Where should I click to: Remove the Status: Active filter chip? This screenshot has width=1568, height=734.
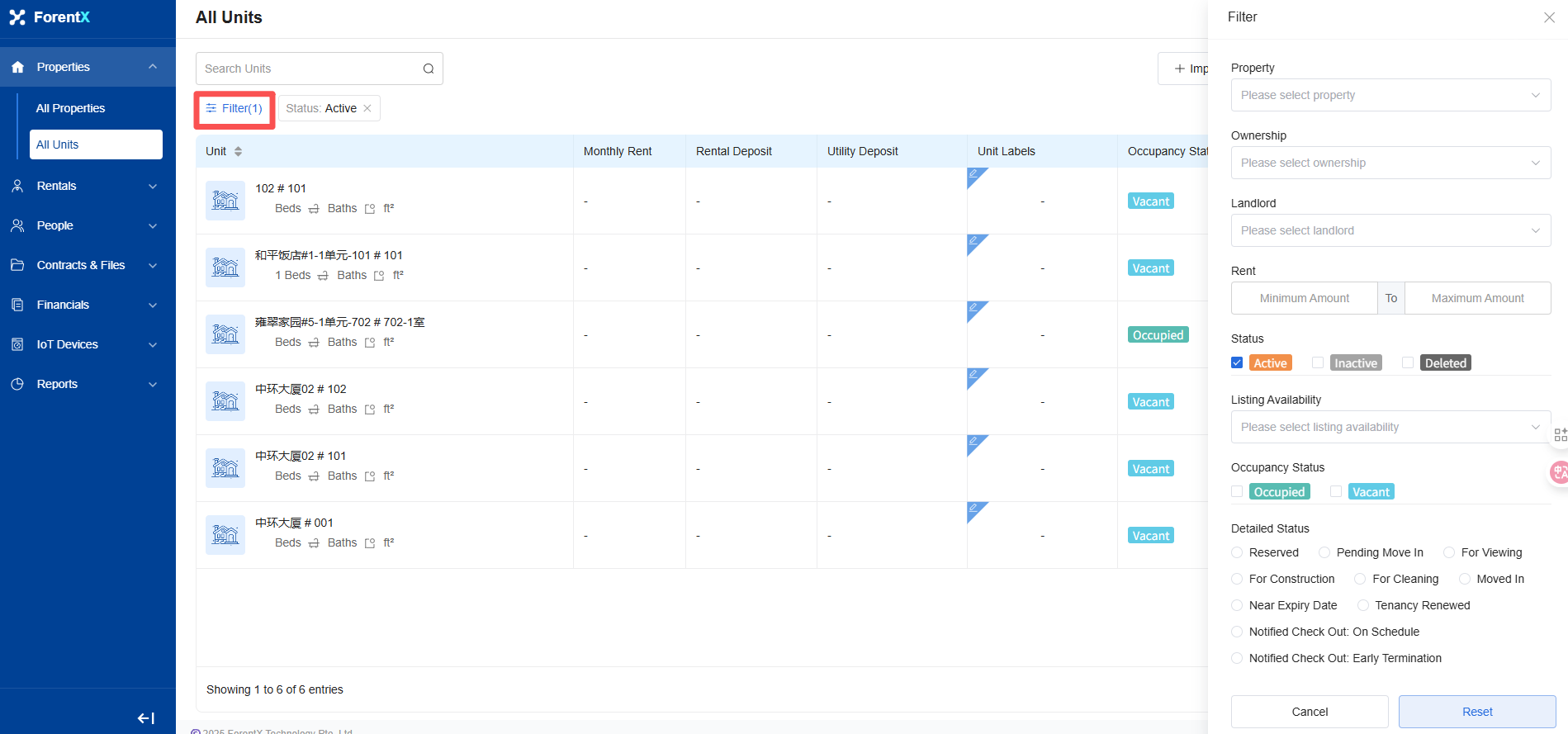coord(367,108)
